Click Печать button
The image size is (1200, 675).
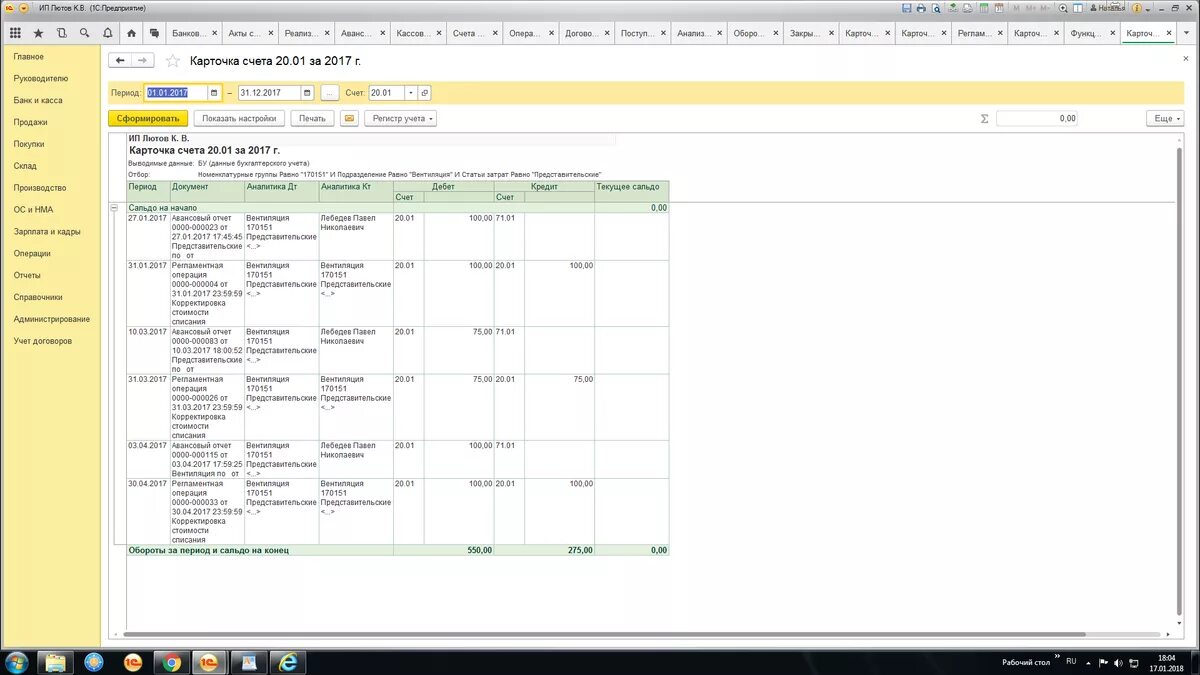click(312, 118)
